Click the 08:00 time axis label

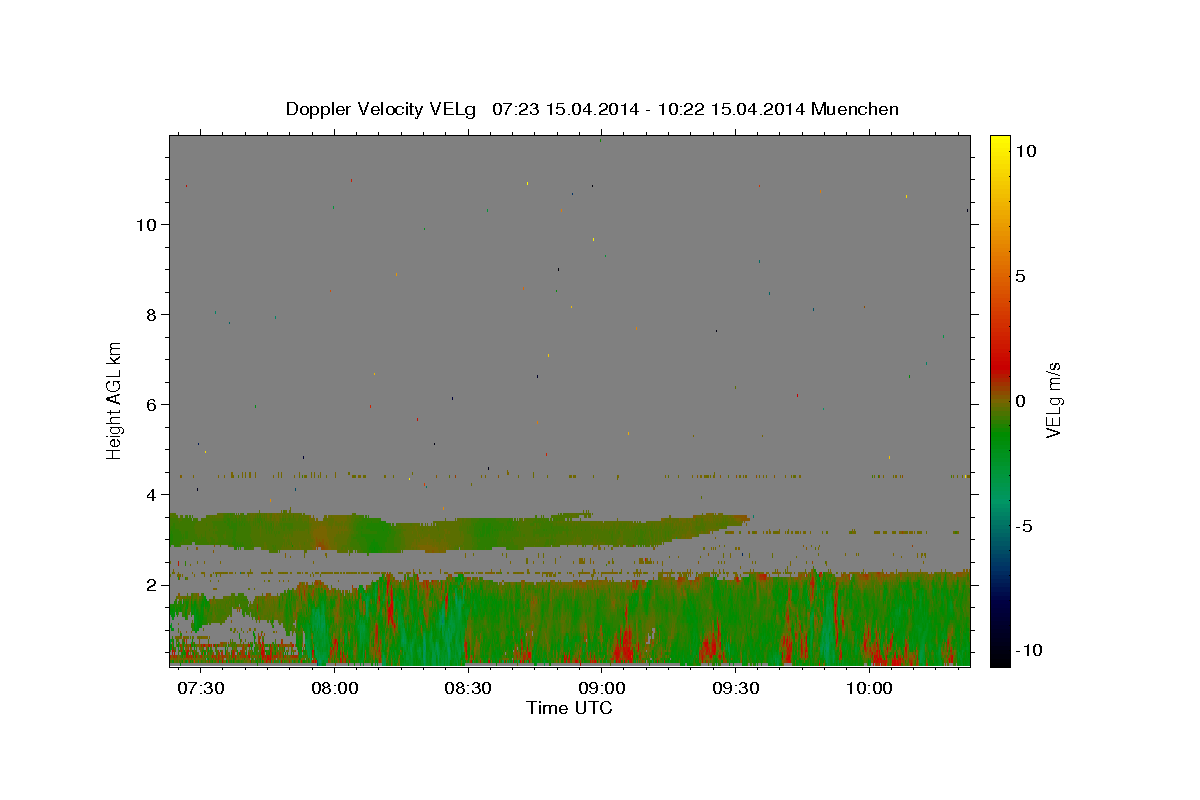[335, 689]
